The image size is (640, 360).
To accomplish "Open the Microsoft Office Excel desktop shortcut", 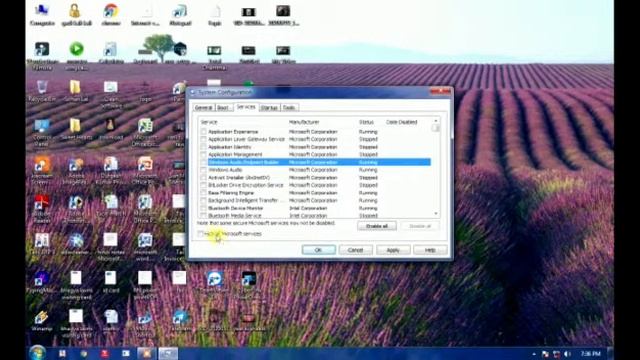I will (145, 131).
